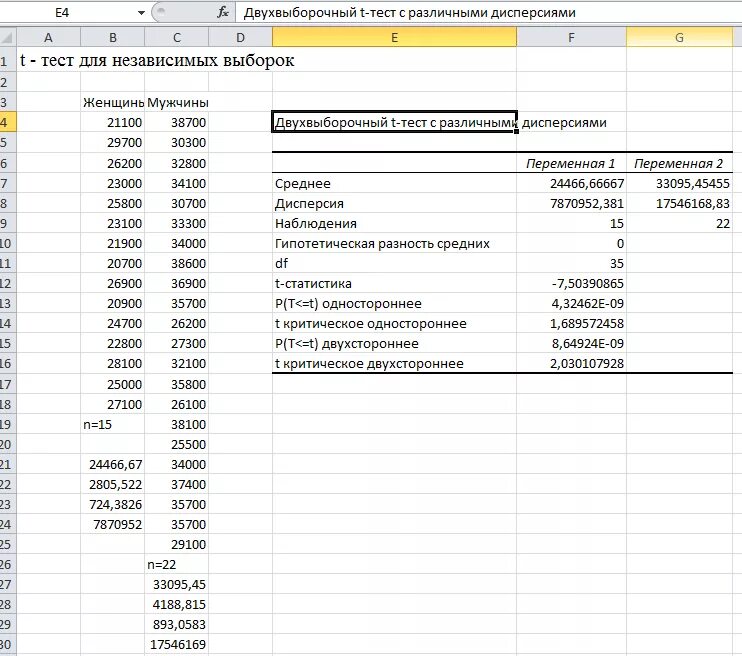This screenshot has width=742, height=656.
Task: Select cell containing 'Двухвыборочный t-тест с различными'
Action: [x=394, y=122]
